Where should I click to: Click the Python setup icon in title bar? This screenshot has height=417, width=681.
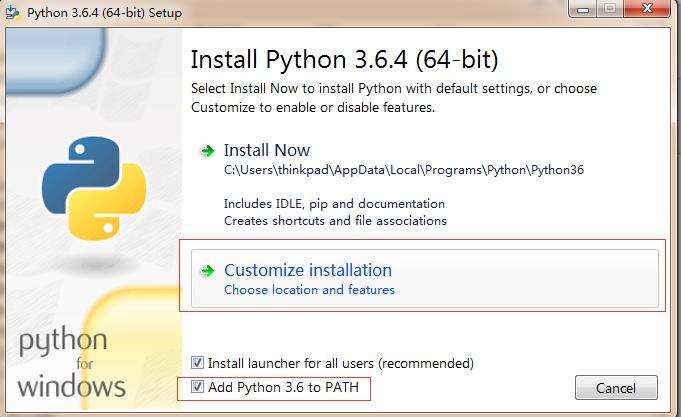[12, 14]
